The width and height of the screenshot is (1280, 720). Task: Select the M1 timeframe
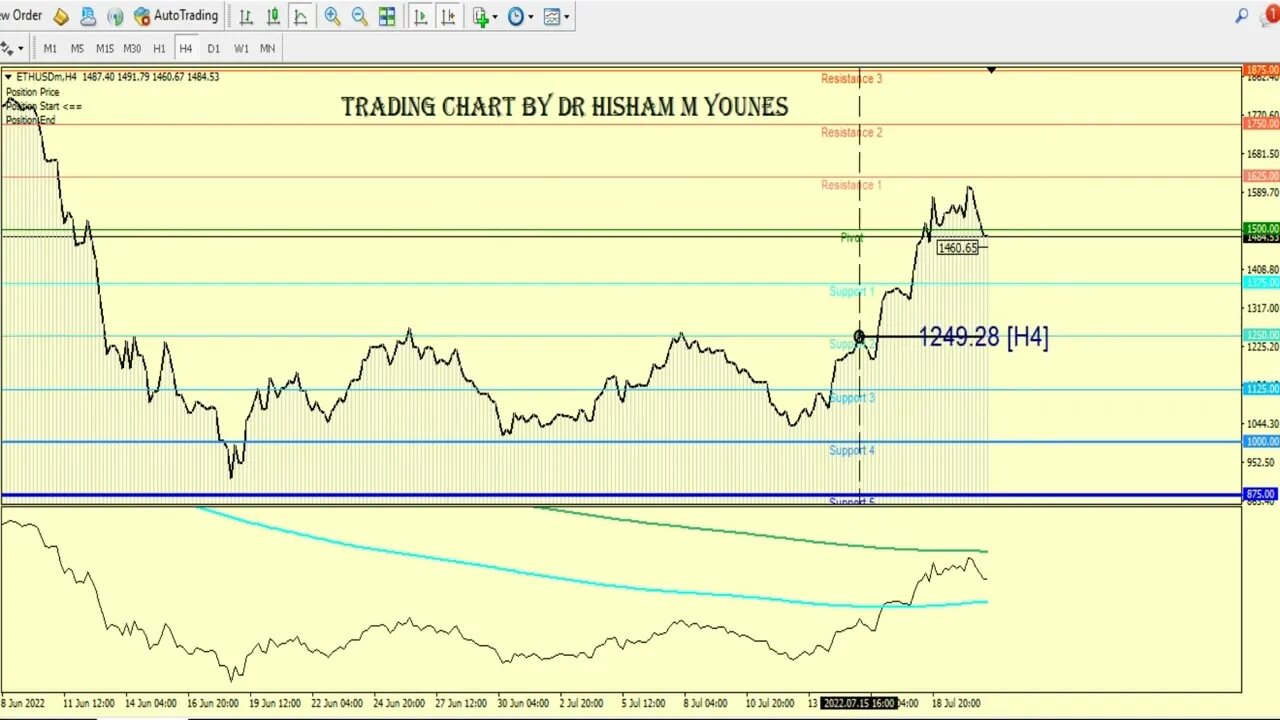tap(50, 48)
